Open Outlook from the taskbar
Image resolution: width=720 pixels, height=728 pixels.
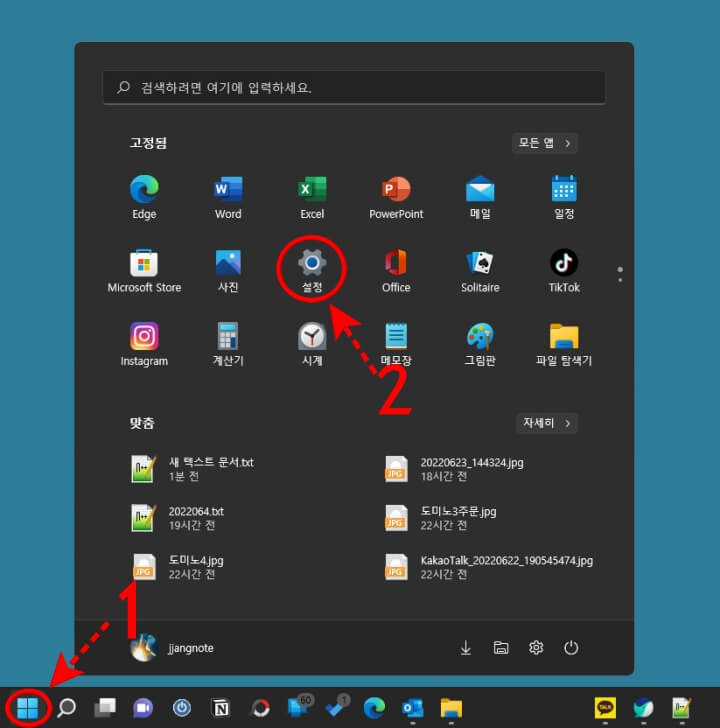point(413,708)
